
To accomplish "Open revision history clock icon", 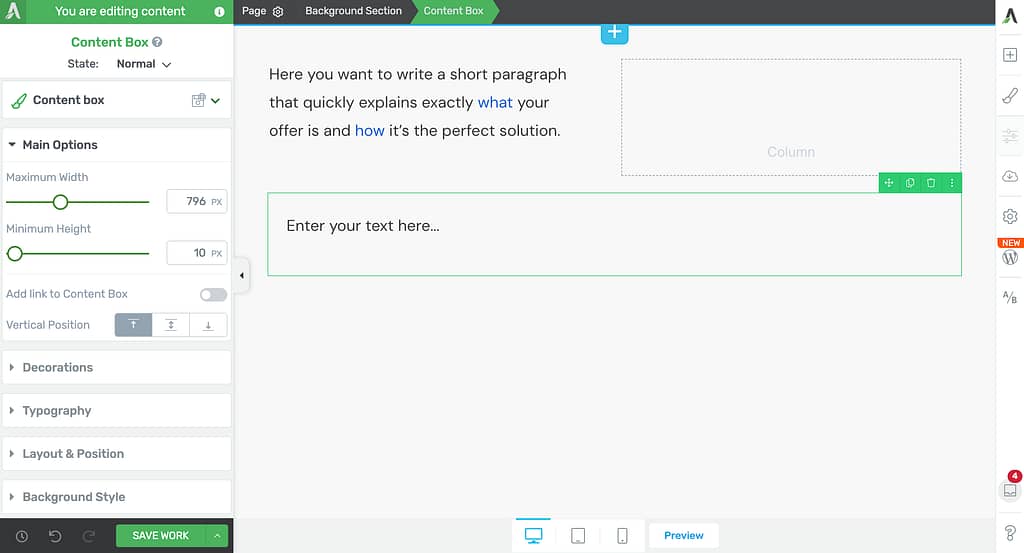I will coord(22,536).
